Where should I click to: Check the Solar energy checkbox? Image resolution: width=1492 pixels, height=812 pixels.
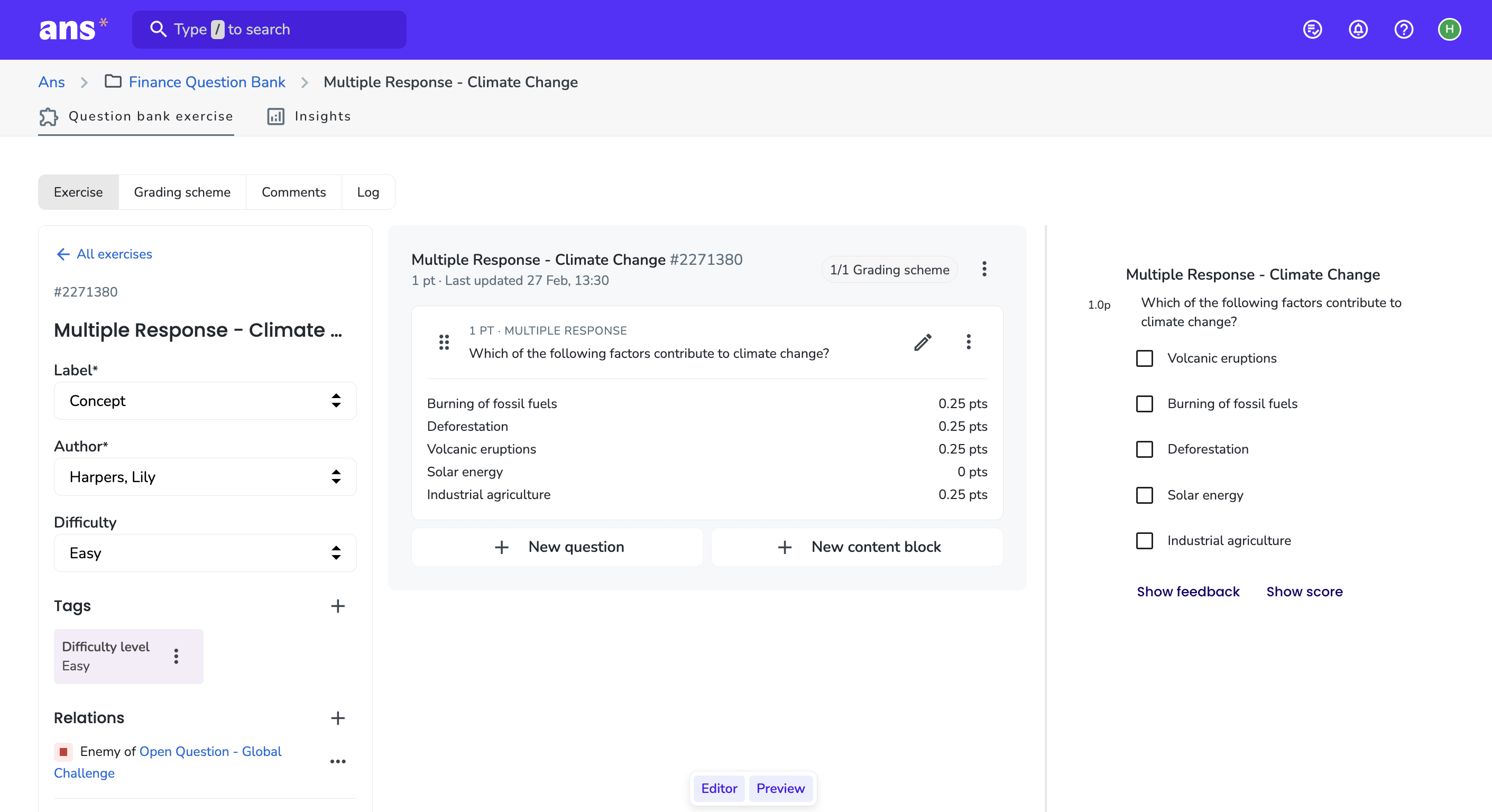tap(1145, 495)
